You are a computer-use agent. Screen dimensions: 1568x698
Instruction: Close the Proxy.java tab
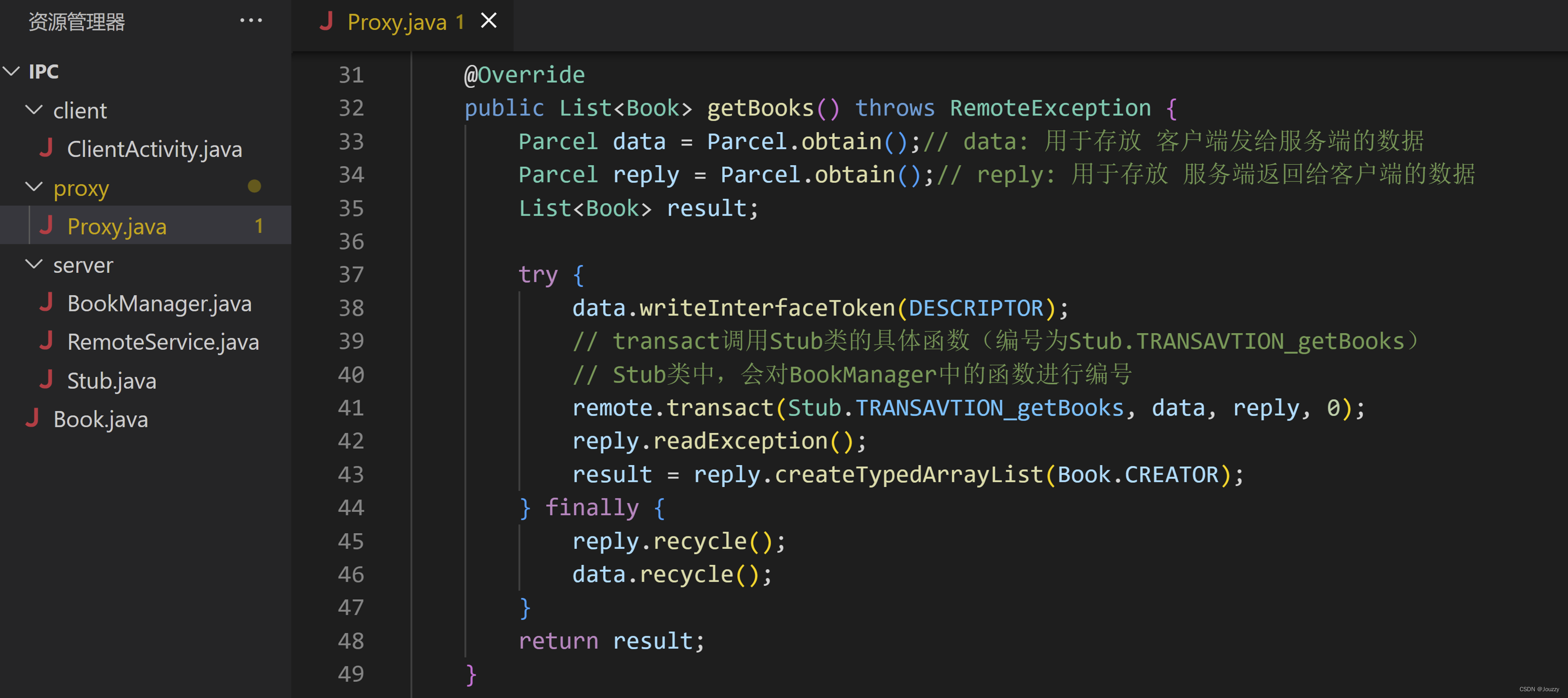tap(488, 21)
